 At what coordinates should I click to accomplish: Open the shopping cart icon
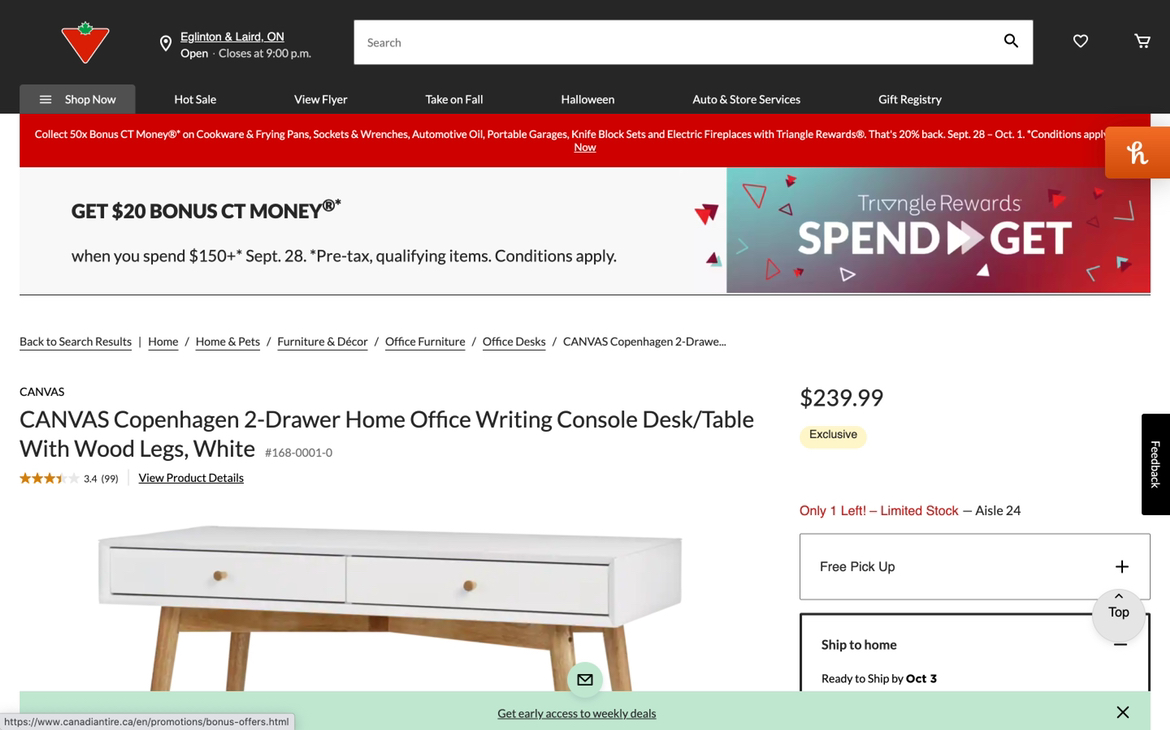[1142, 41]
